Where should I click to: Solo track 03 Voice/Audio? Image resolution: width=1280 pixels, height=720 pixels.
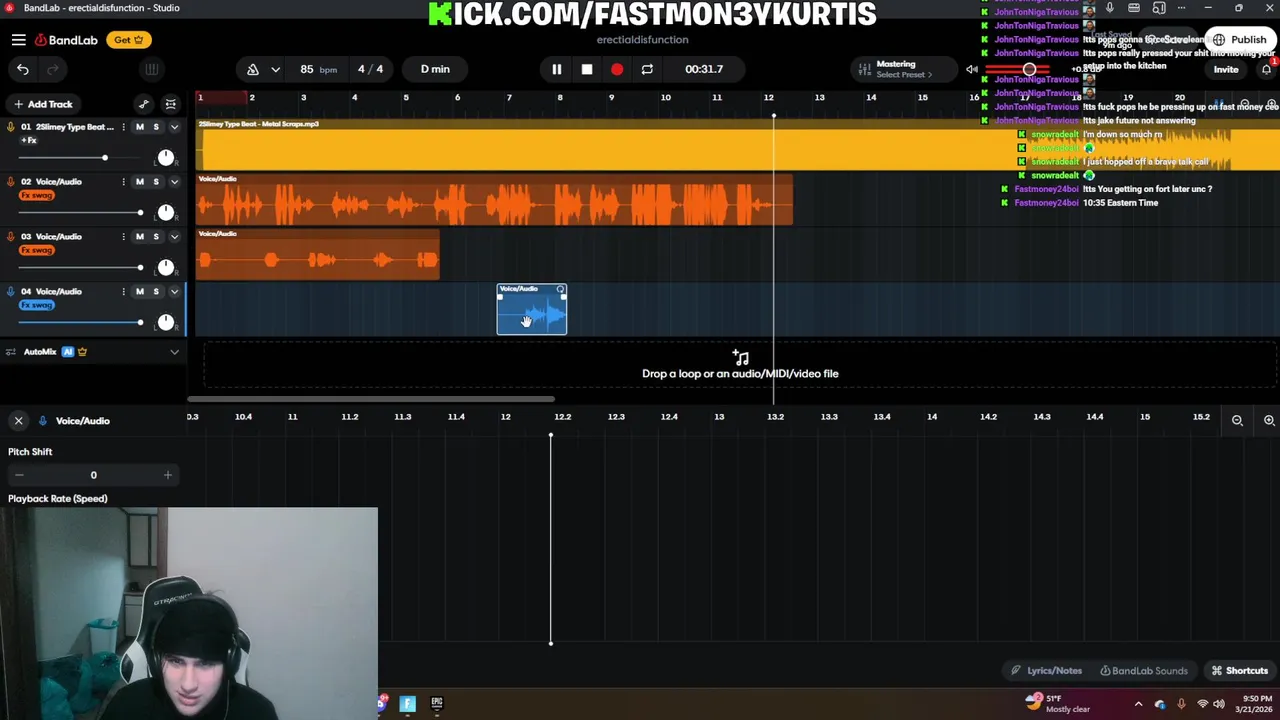pos(156,237)
